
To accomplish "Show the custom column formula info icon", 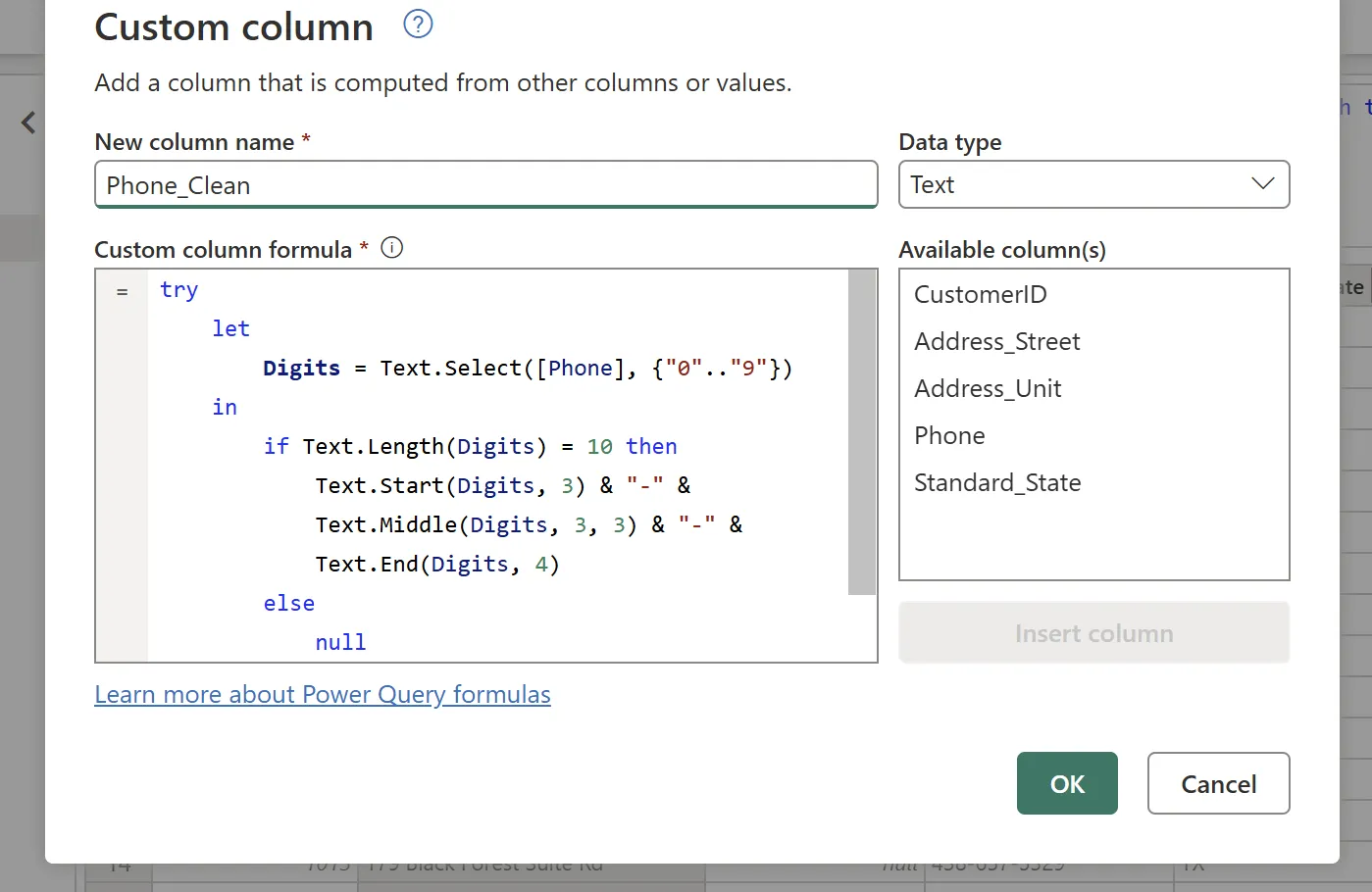I will click(391, 248).
